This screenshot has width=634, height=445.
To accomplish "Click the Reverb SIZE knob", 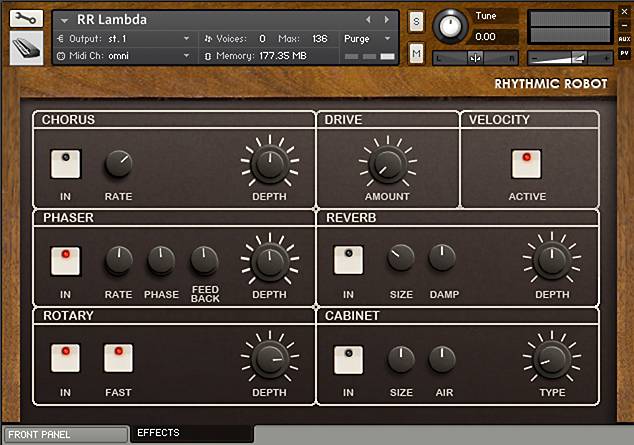I will click(x=401, y=257).
